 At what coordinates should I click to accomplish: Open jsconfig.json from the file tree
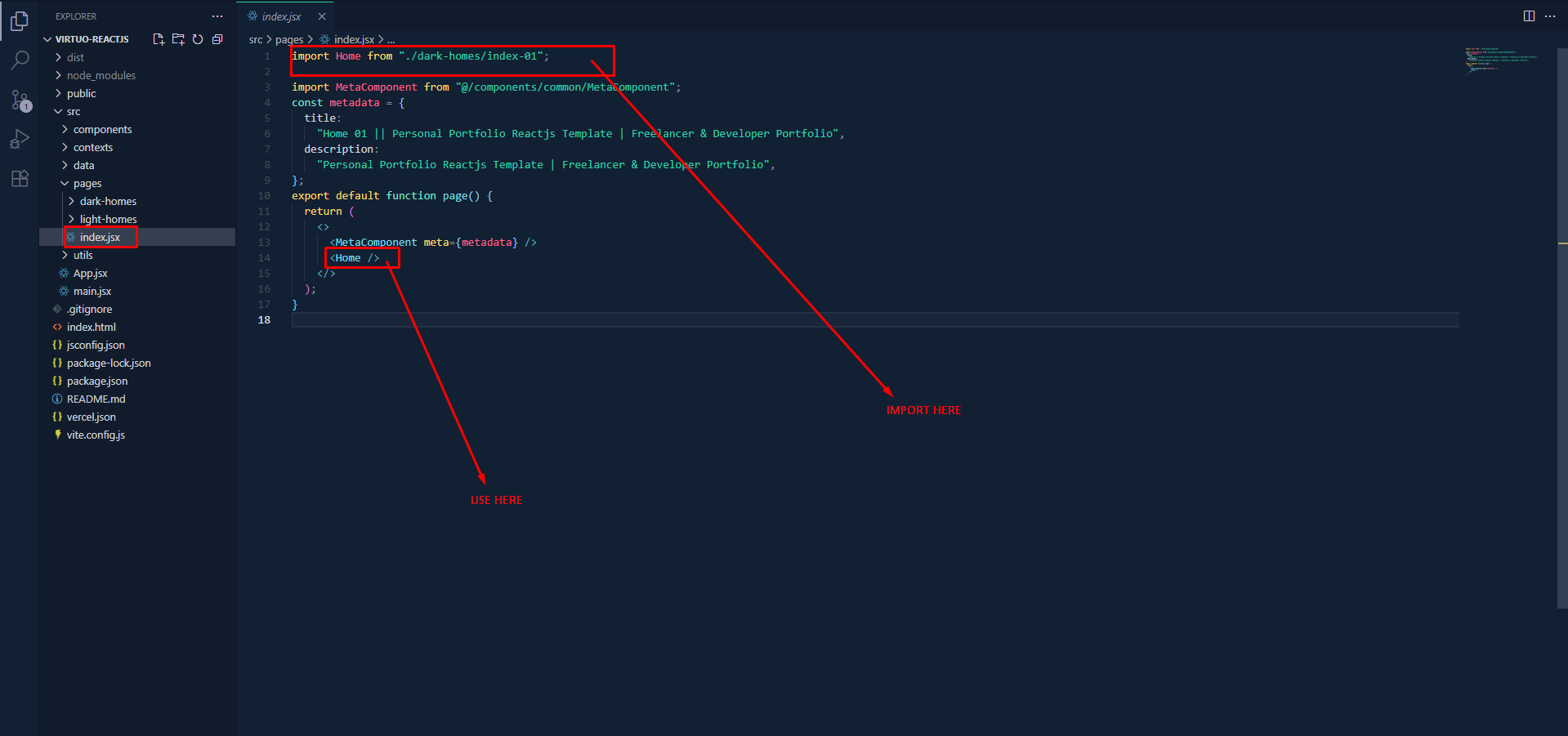(x=137, y=345)
